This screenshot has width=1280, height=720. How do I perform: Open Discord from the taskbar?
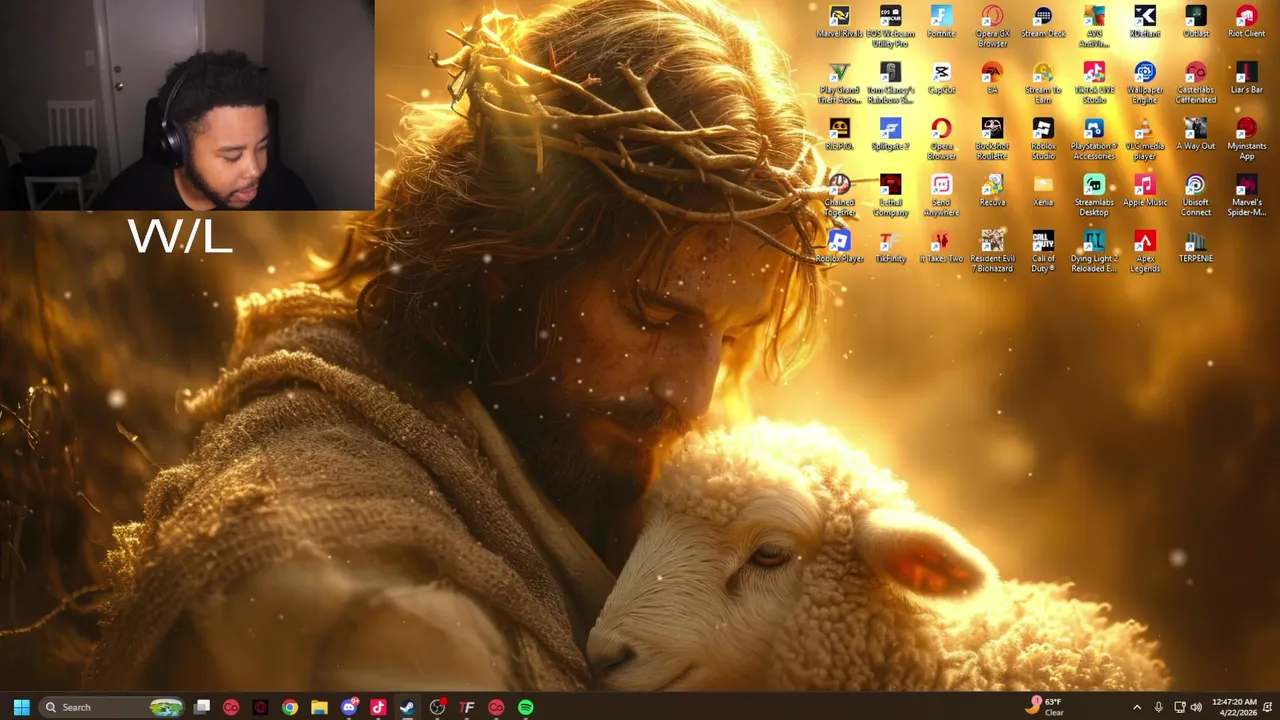pyautogui.click(x=349, y=707)
